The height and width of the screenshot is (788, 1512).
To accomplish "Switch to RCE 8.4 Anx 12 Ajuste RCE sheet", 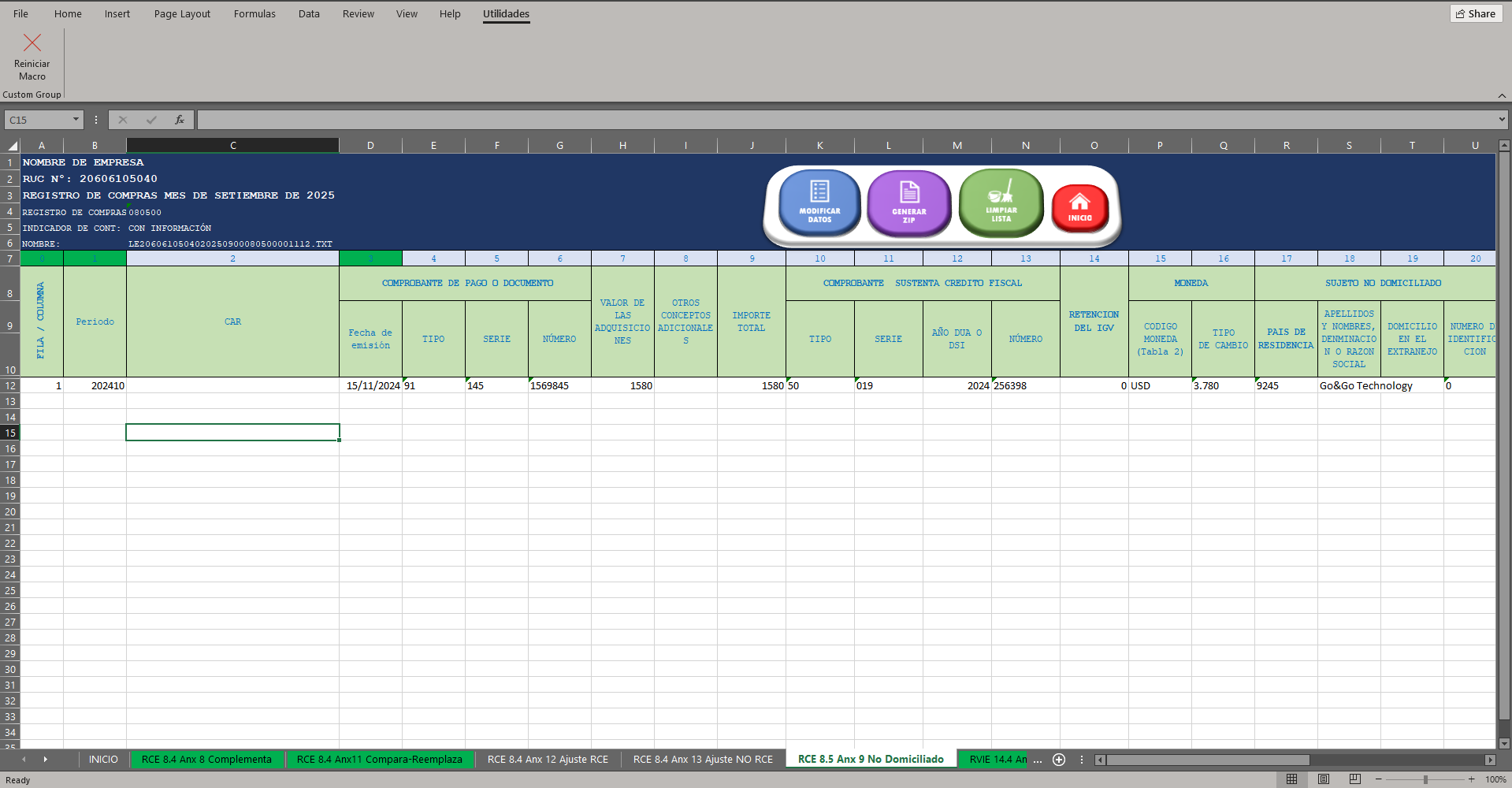I will pyautogui.click(x=548, y=760).
